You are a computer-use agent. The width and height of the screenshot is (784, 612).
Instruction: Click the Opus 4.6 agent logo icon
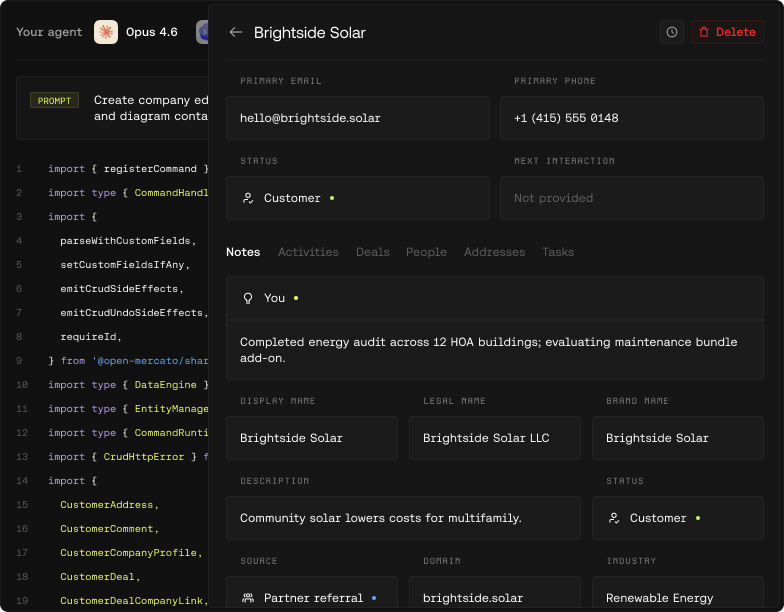tap(106, 32)
